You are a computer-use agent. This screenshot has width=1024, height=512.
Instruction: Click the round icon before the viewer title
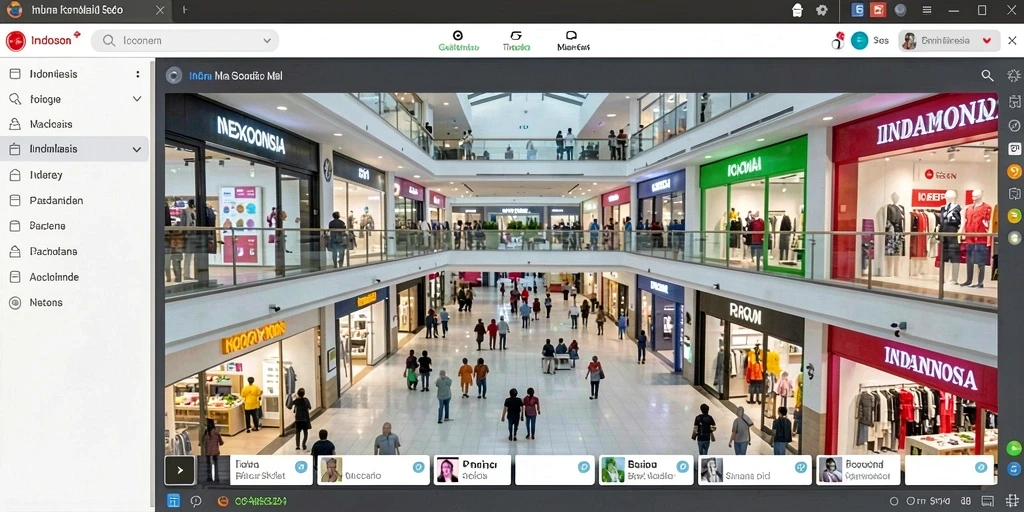(173, 76)
